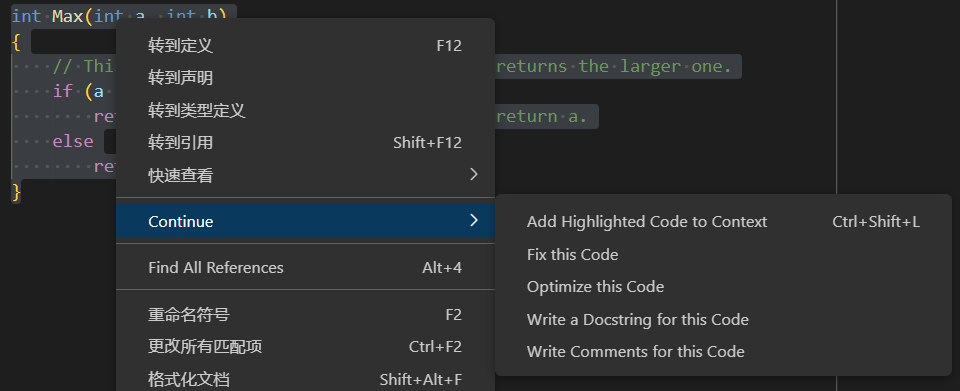Viewport: 960px width, 391px height.
Task: Click 转到类型定义 option
Action: point(305,111)
